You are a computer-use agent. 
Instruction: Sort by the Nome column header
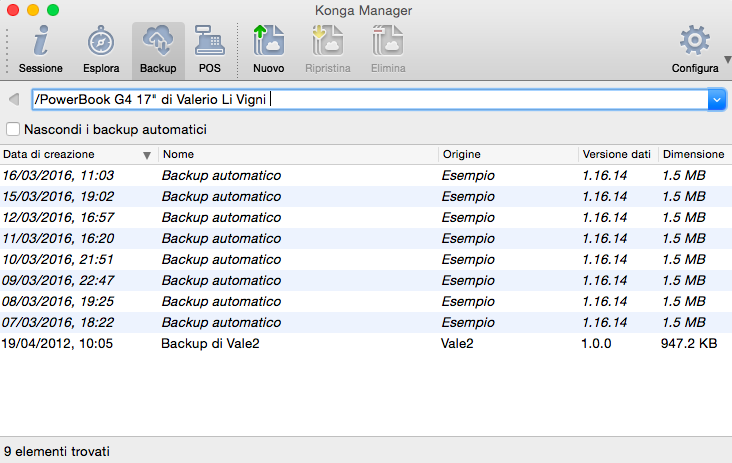pos(297,155)
